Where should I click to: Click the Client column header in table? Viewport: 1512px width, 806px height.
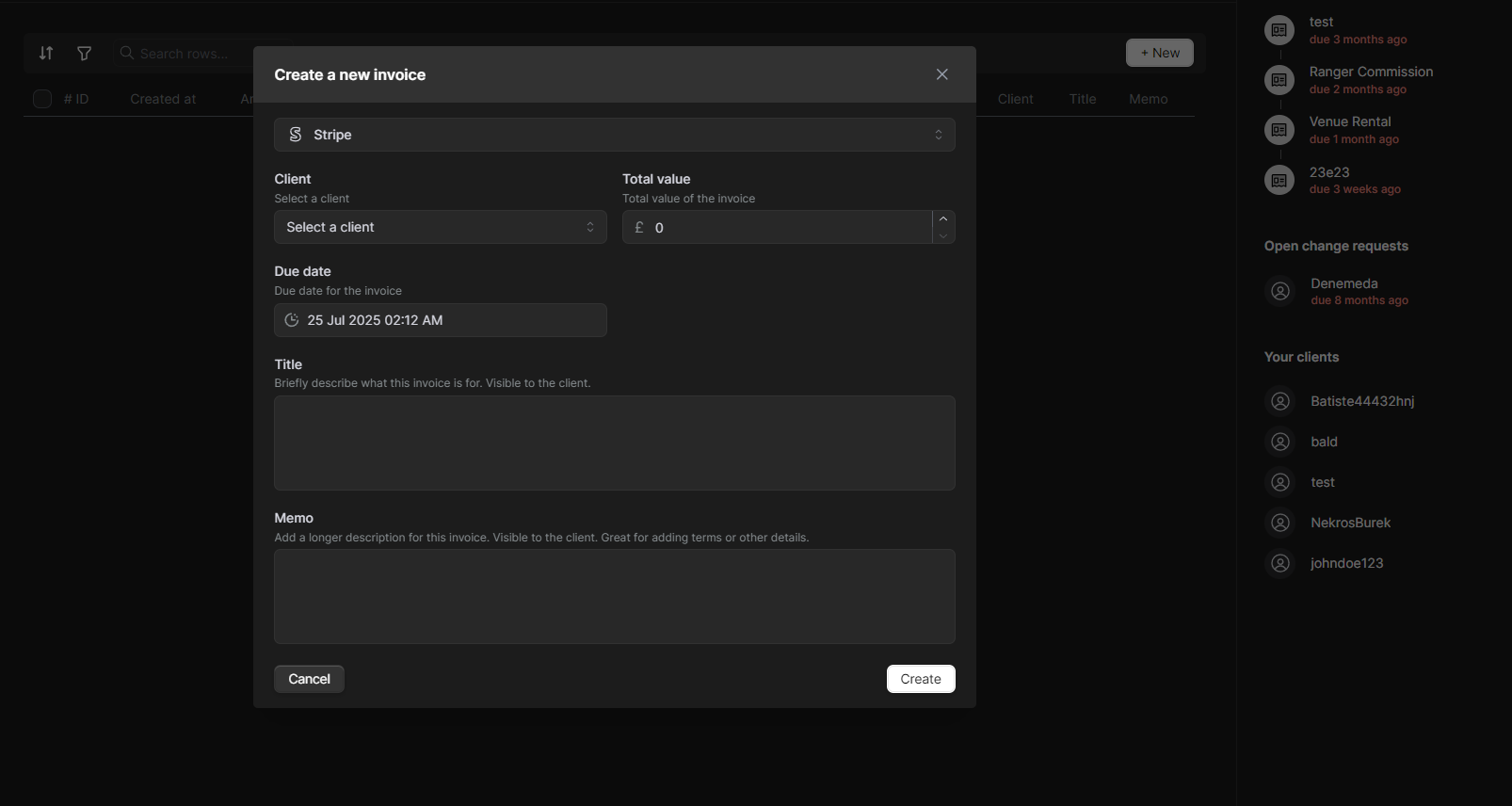click(1015, 99)
